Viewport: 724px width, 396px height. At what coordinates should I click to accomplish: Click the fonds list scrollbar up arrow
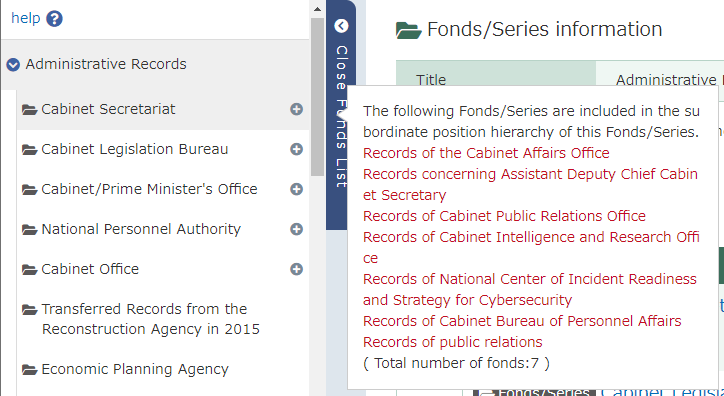[x=317, y=9]
